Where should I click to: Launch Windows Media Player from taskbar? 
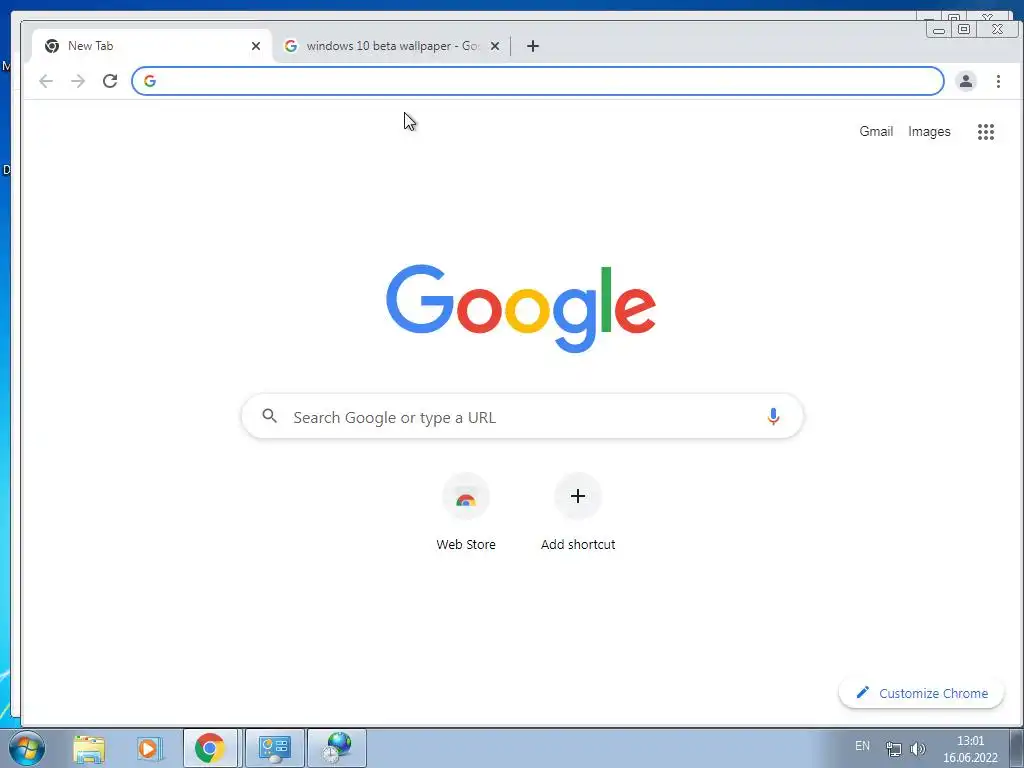[148, 748]
